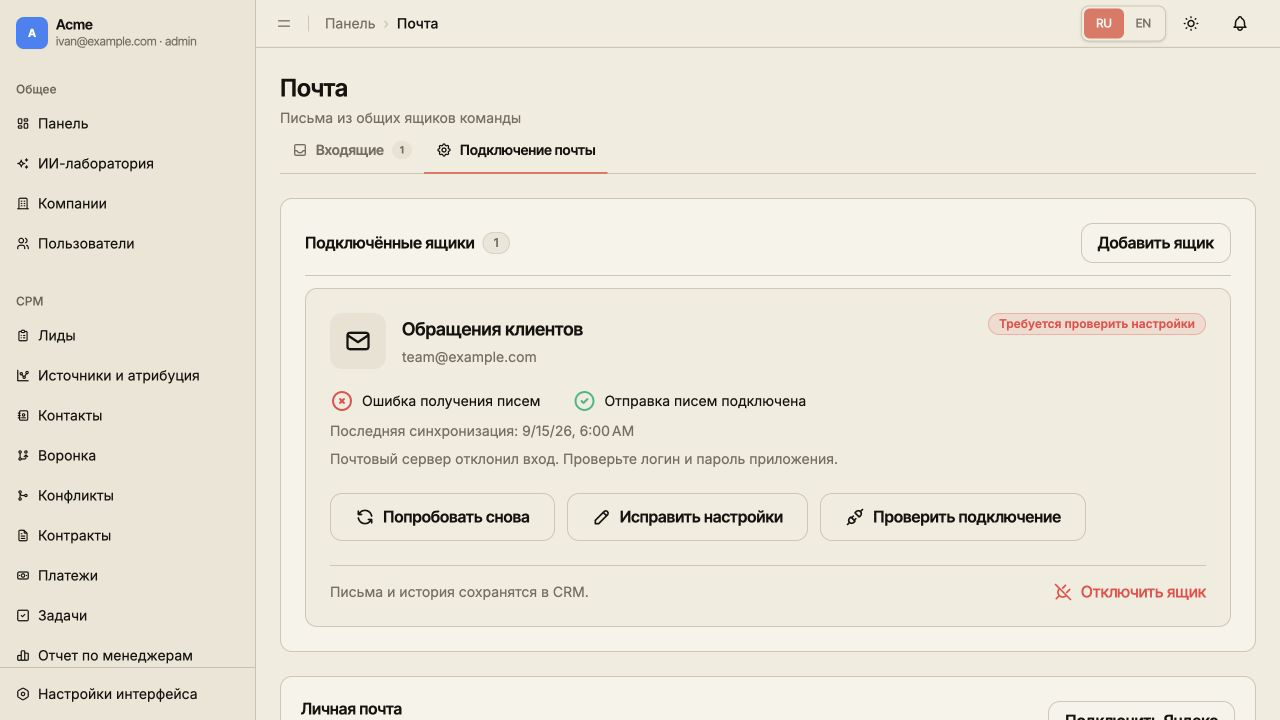The width and height of the screenshot is (1280, 720).
Task: Click the gear icon on Подключение почты tab
Action: tap(444, 150)
